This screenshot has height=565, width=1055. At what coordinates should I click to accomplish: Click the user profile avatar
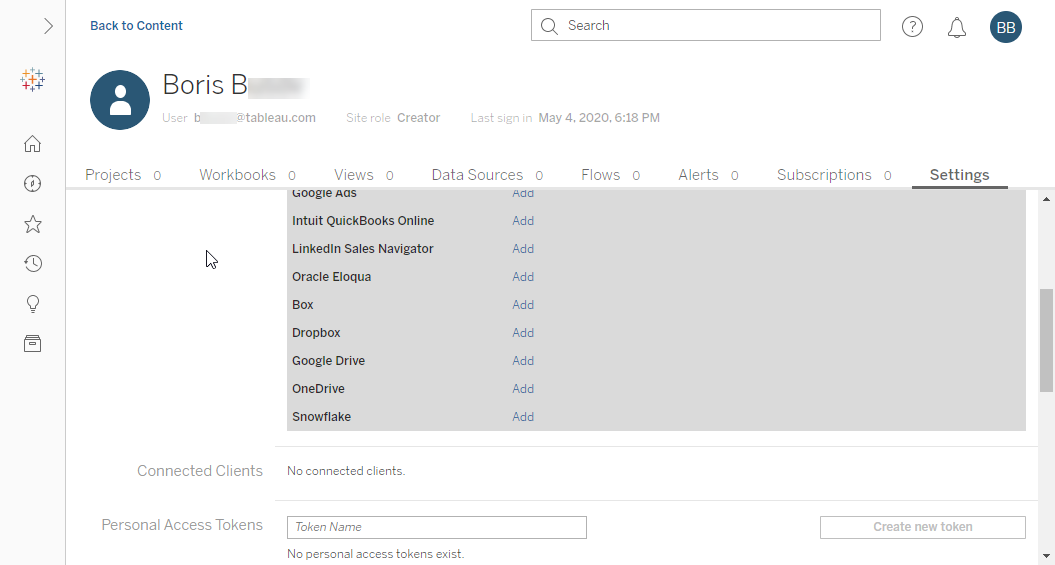tap(120, 100)
